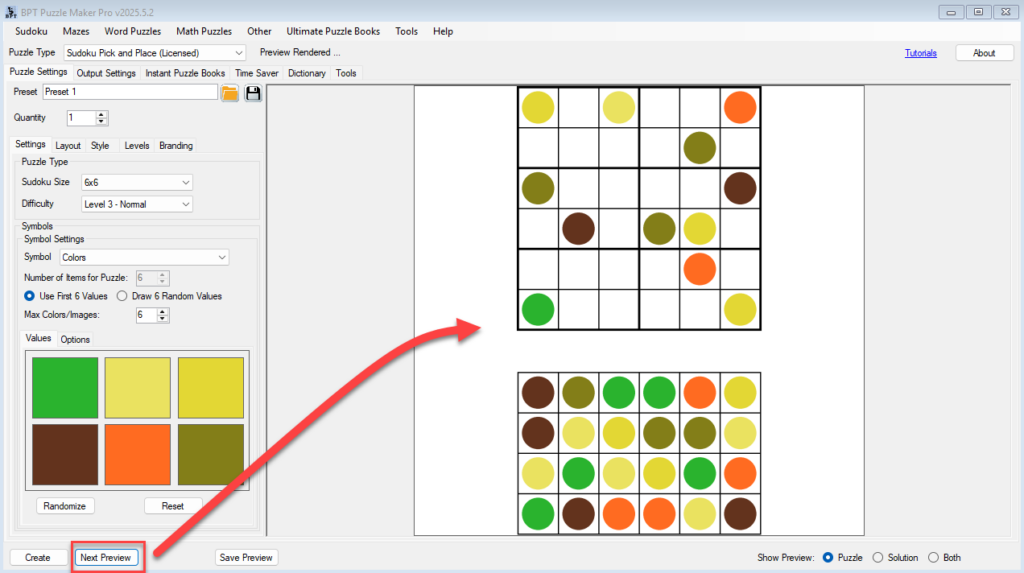Click the Reset button

[172, 506]
